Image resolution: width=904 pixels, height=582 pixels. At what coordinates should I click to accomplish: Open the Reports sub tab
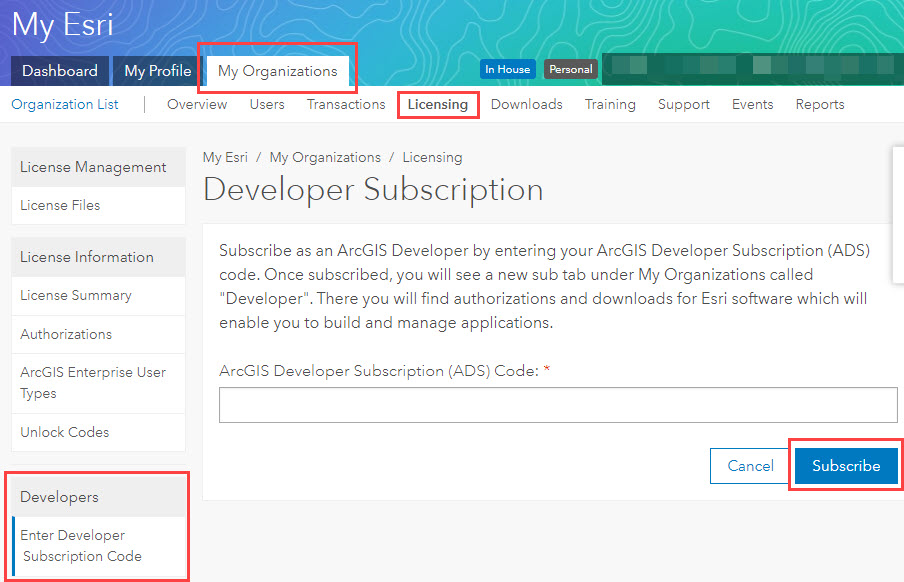pyautogui.click(x=820, y=104)
